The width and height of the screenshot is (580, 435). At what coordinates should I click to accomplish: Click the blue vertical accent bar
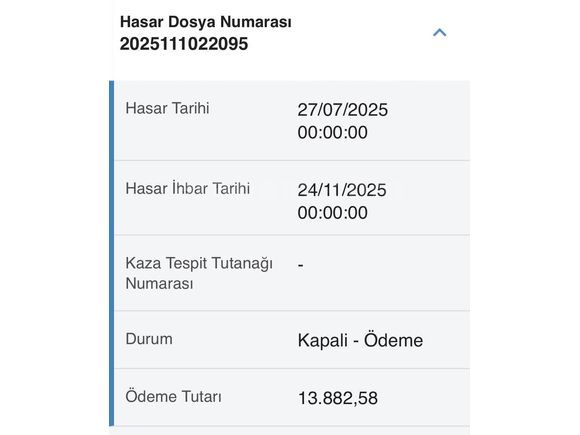[112, 253]
